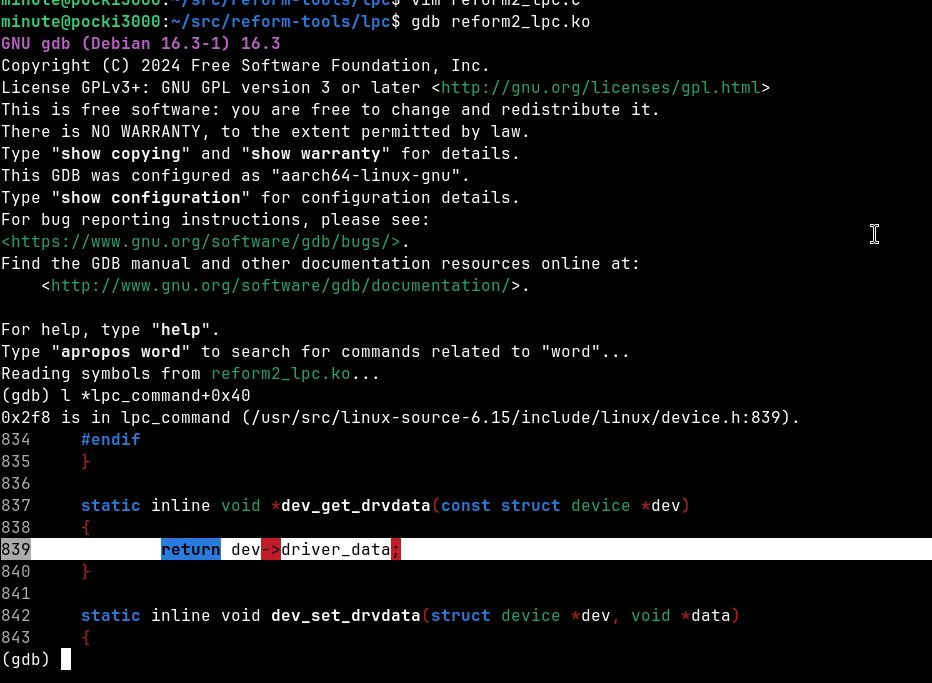Screen dimensions: 932x683
Task: Click the 'l *lpc_command+0x40' command text
Action: point(156,395)
